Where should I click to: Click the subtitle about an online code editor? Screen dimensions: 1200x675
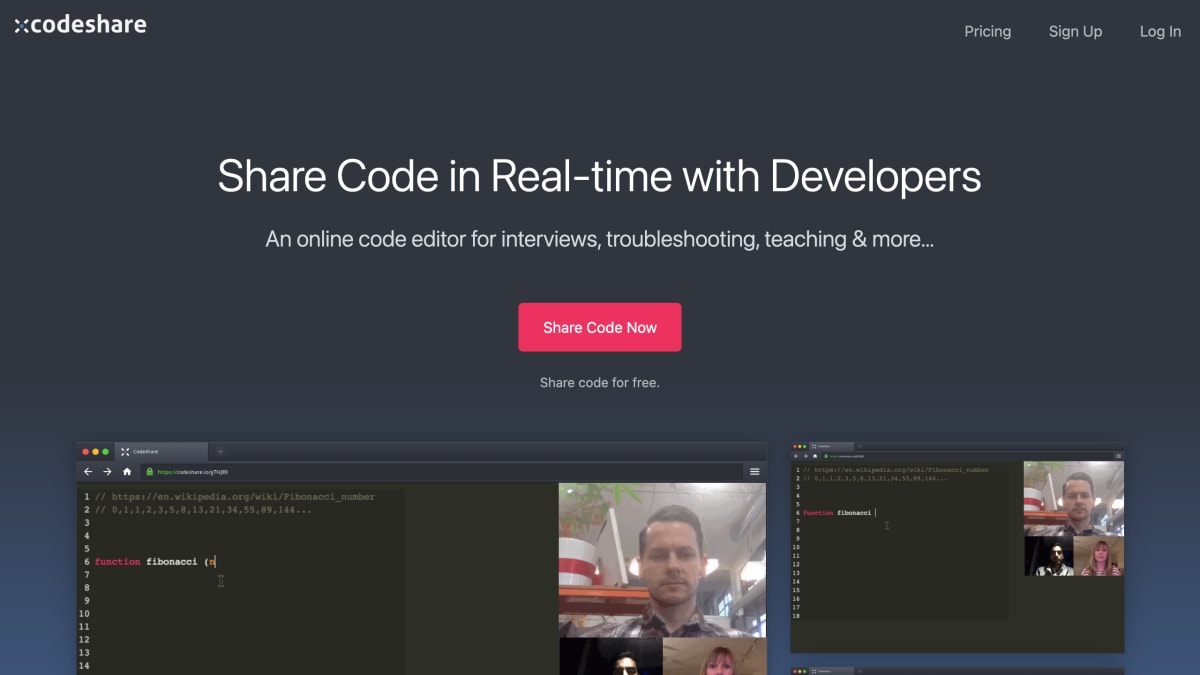(x=599, y=240)
